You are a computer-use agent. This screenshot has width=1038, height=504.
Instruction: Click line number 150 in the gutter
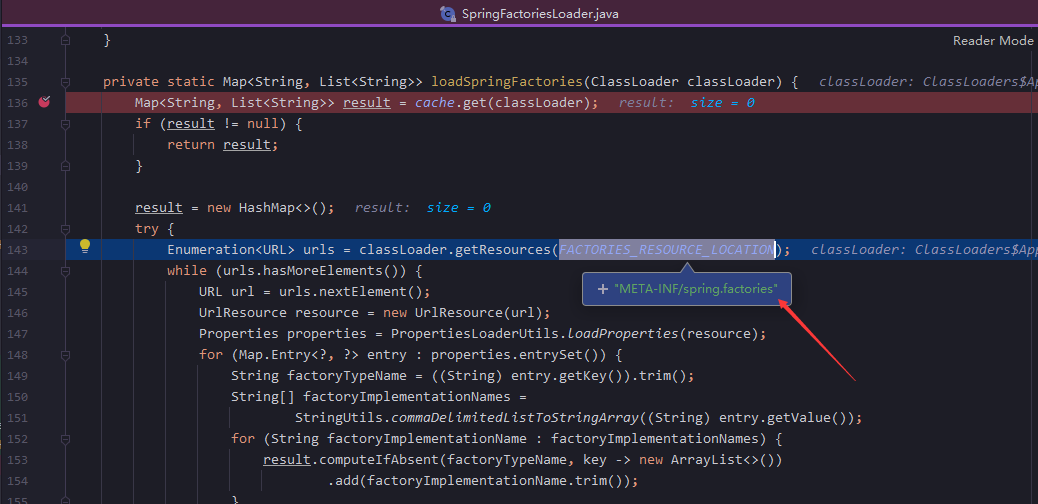coord(17,397)
